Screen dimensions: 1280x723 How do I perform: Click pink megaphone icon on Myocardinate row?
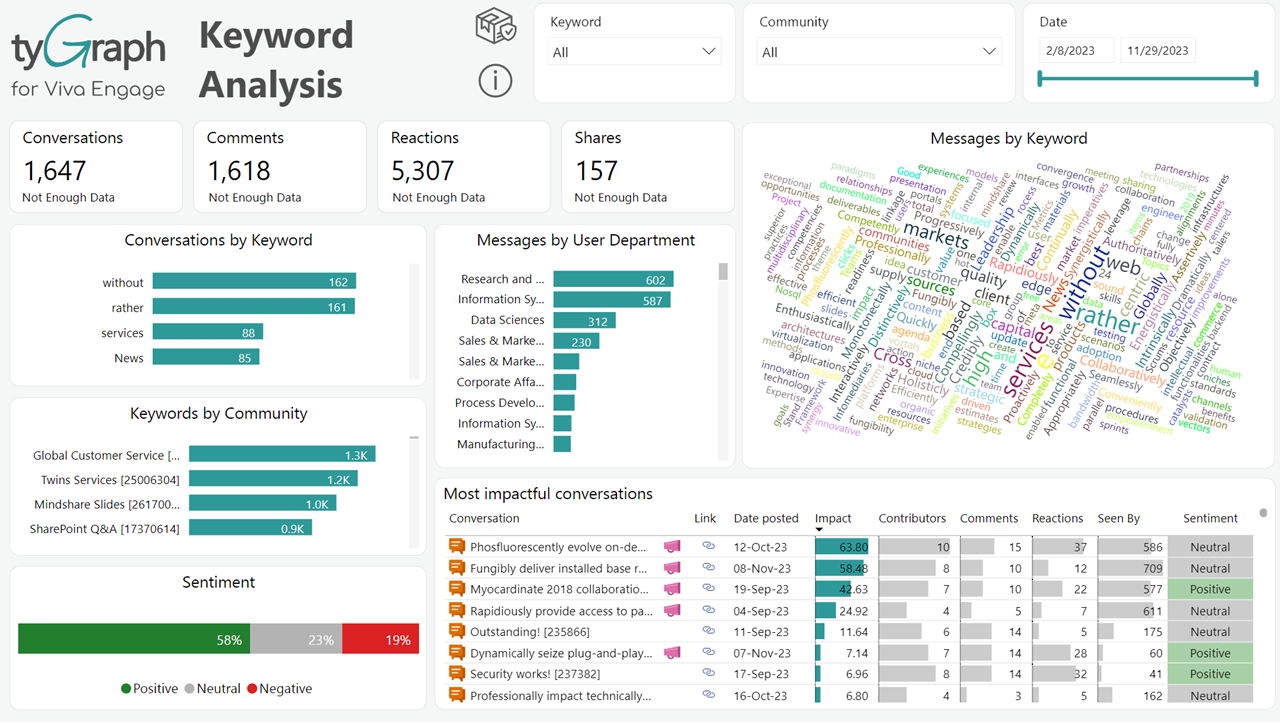(x=672, y=589)
